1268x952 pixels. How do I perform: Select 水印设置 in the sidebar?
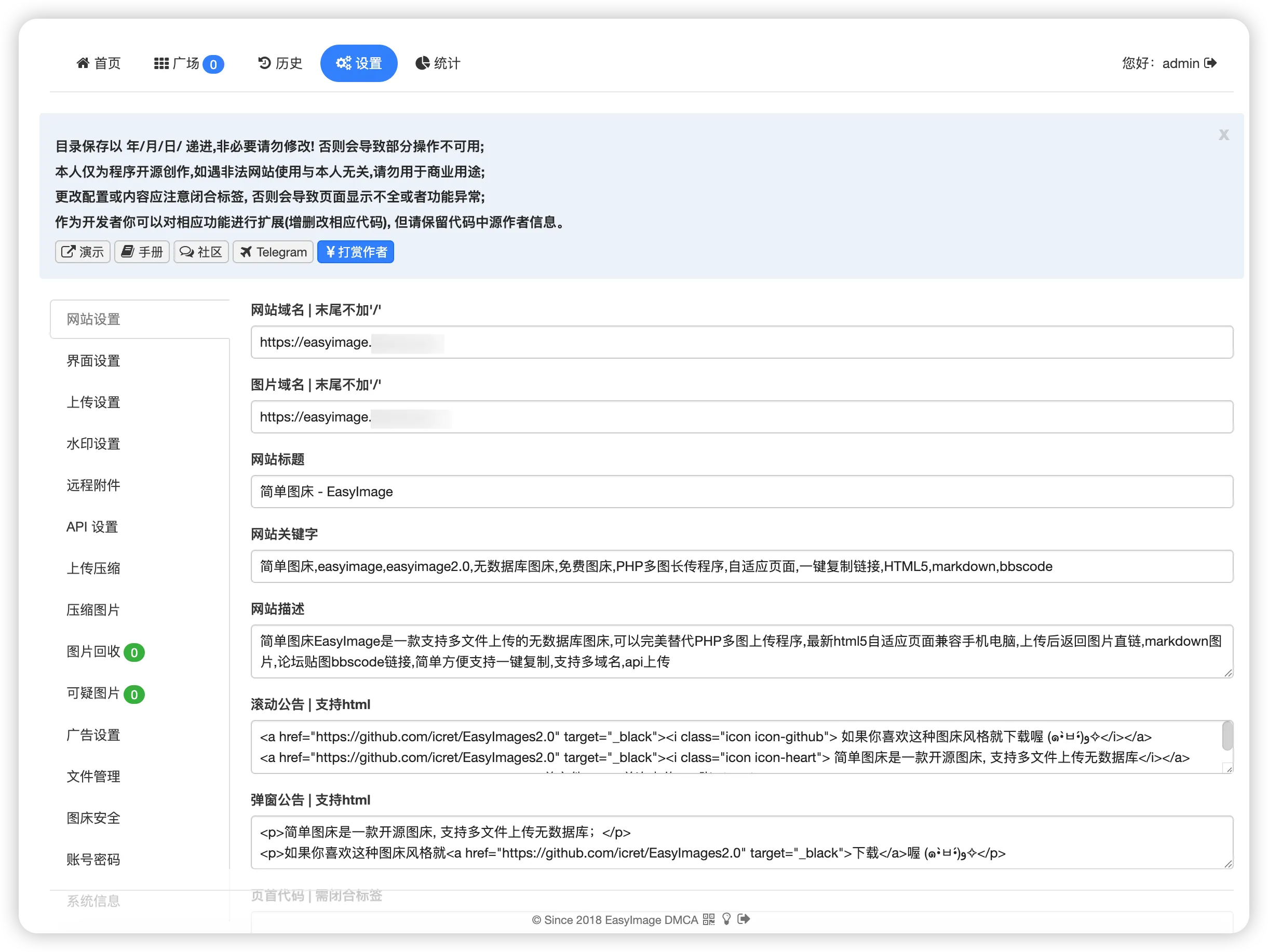point(139,444)
